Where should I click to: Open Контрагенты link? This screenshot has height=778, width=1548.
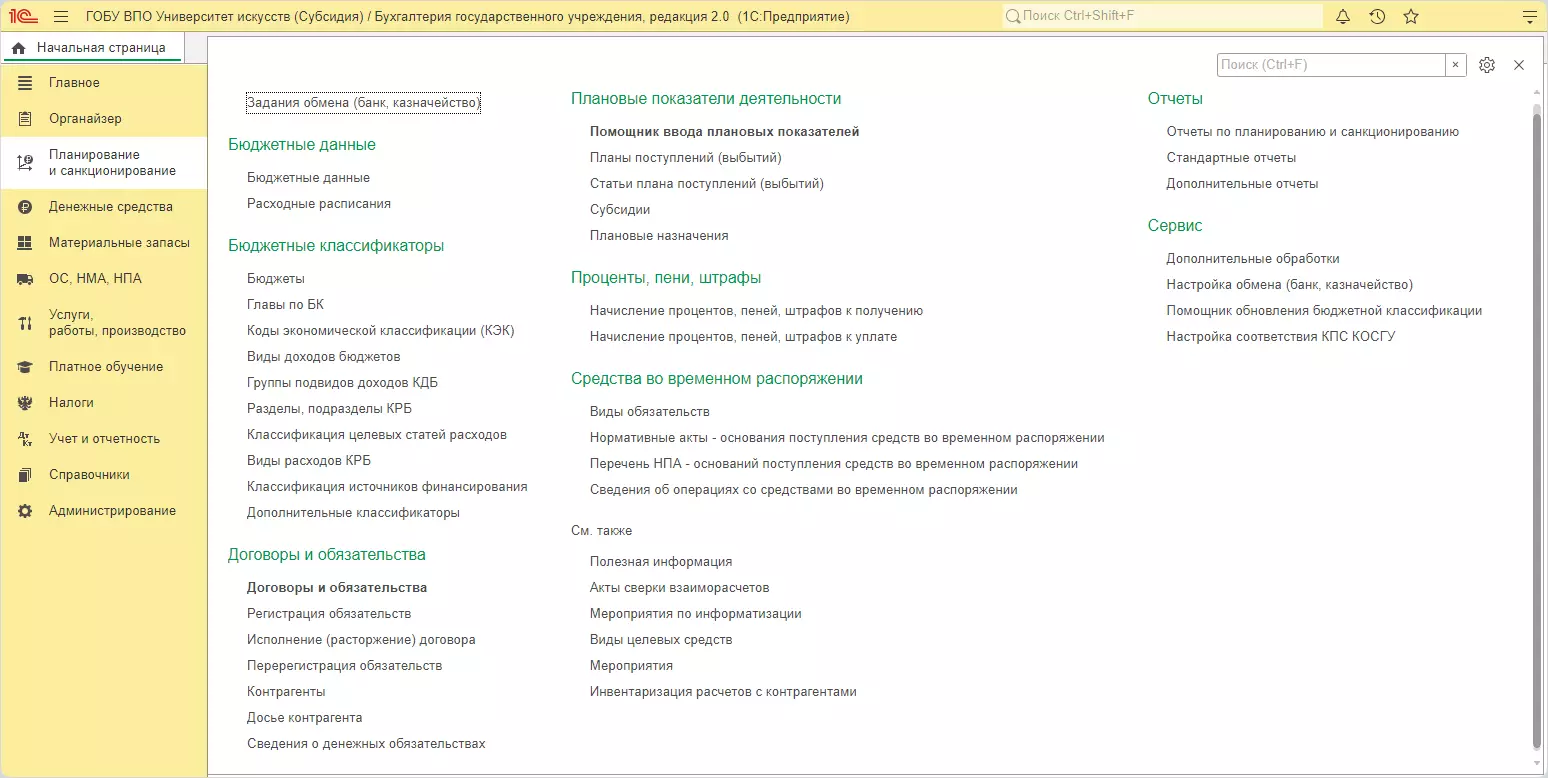click(286, 692)
